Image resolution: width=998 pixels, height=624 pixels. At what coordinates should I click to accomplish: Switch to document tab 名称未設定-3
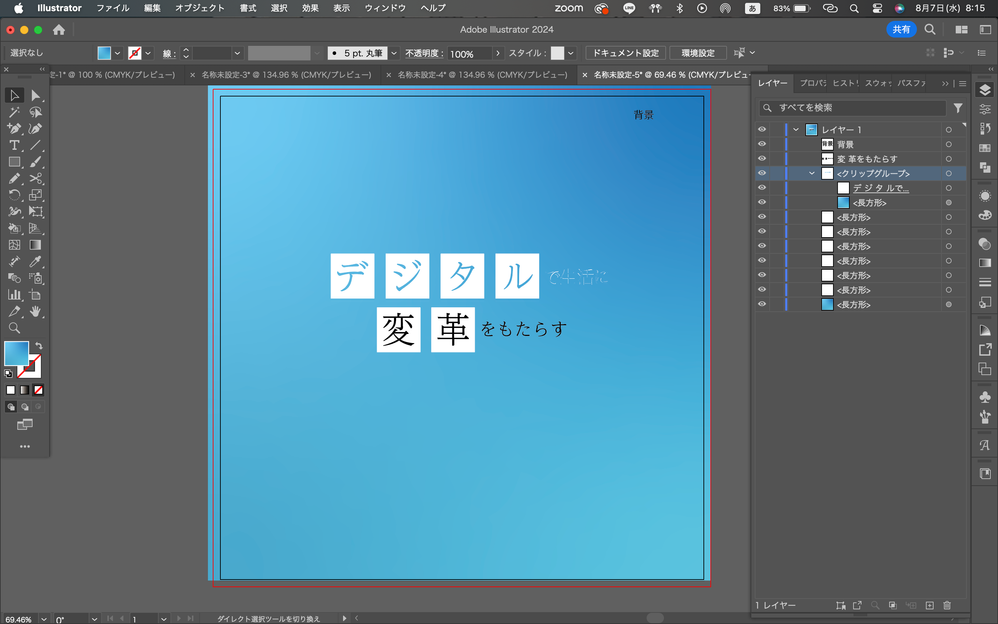point(286,74)
